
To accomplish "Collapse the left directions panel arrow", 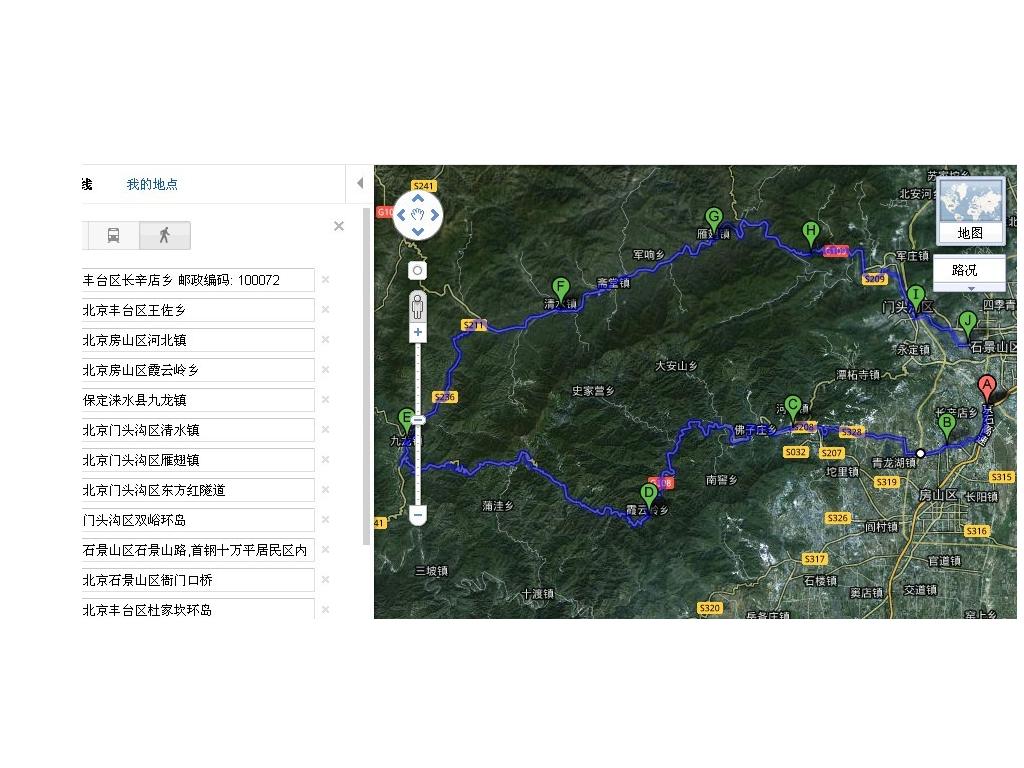I will (360, 183).
